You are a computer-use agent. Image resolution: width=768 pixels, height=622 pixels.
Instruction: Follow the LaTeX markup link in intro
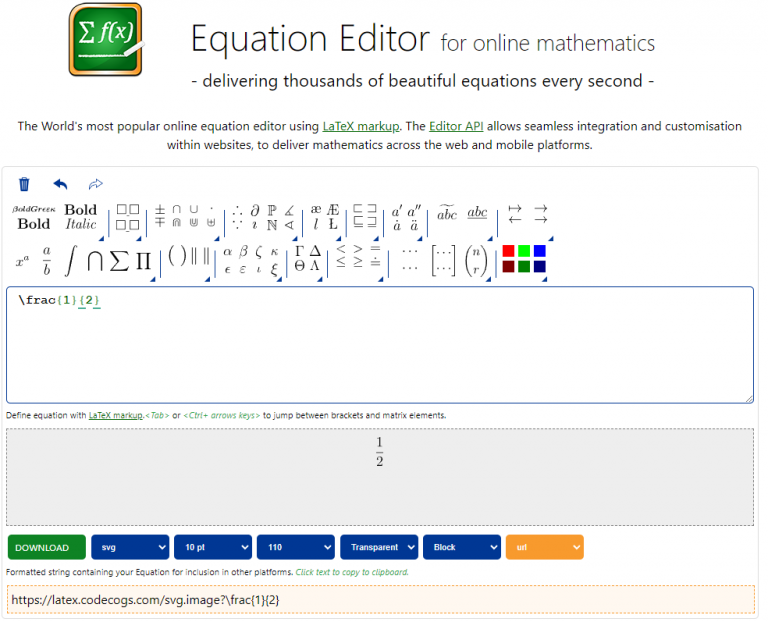point(361,126)
